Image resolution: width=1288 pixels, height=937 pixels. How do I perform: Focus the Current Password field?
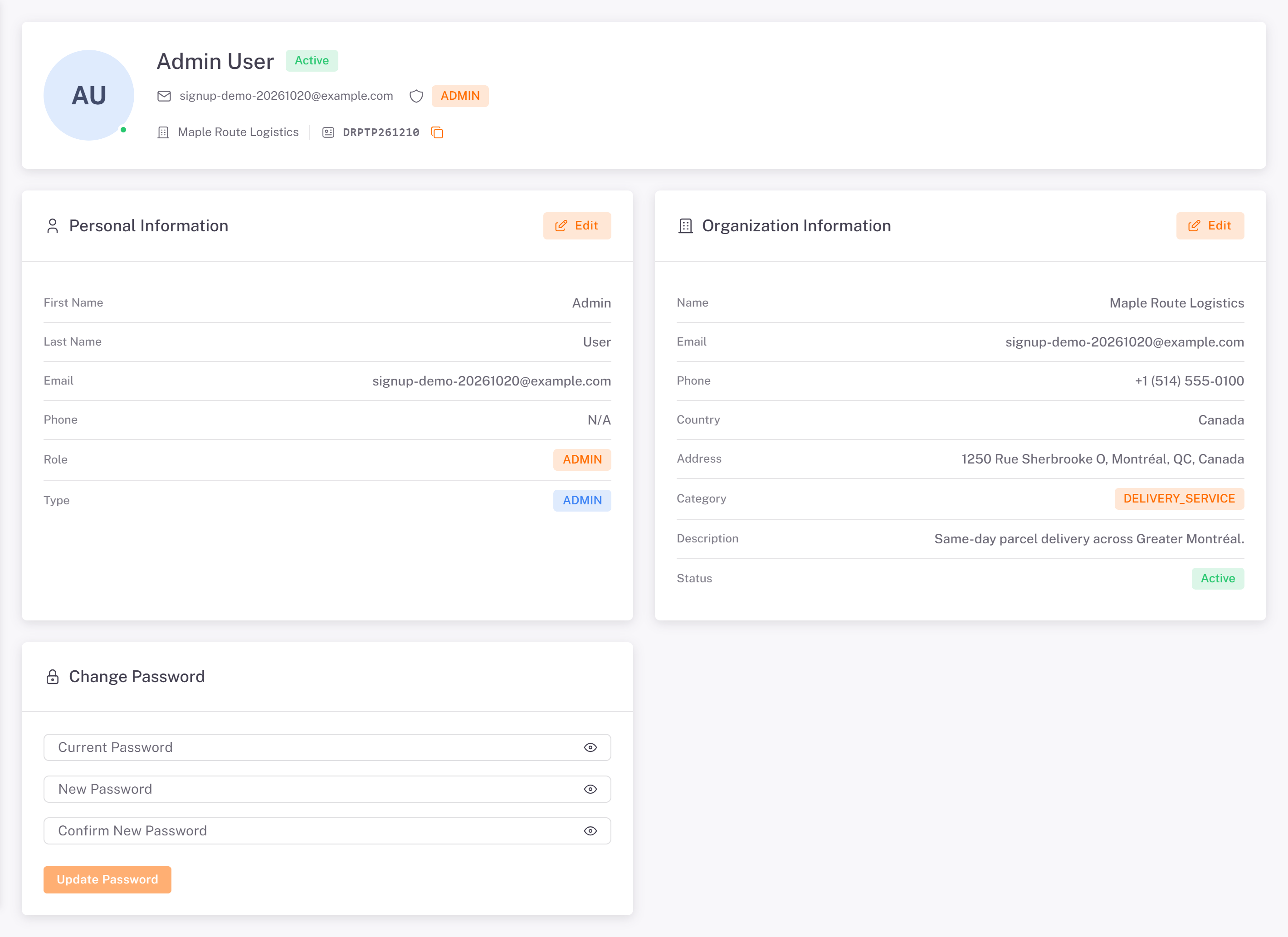(x=327, y=747)
